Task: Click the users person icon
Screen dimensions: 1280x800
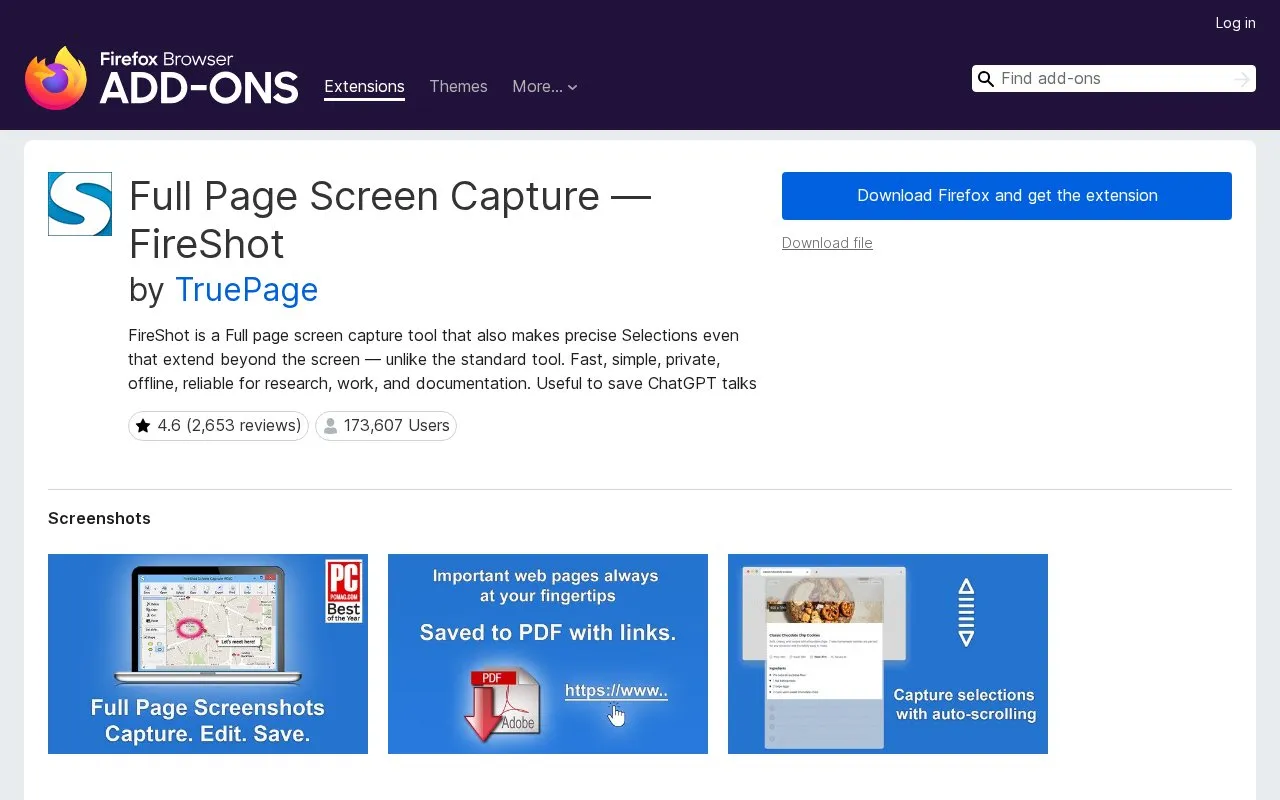Action: click(330, 426)
